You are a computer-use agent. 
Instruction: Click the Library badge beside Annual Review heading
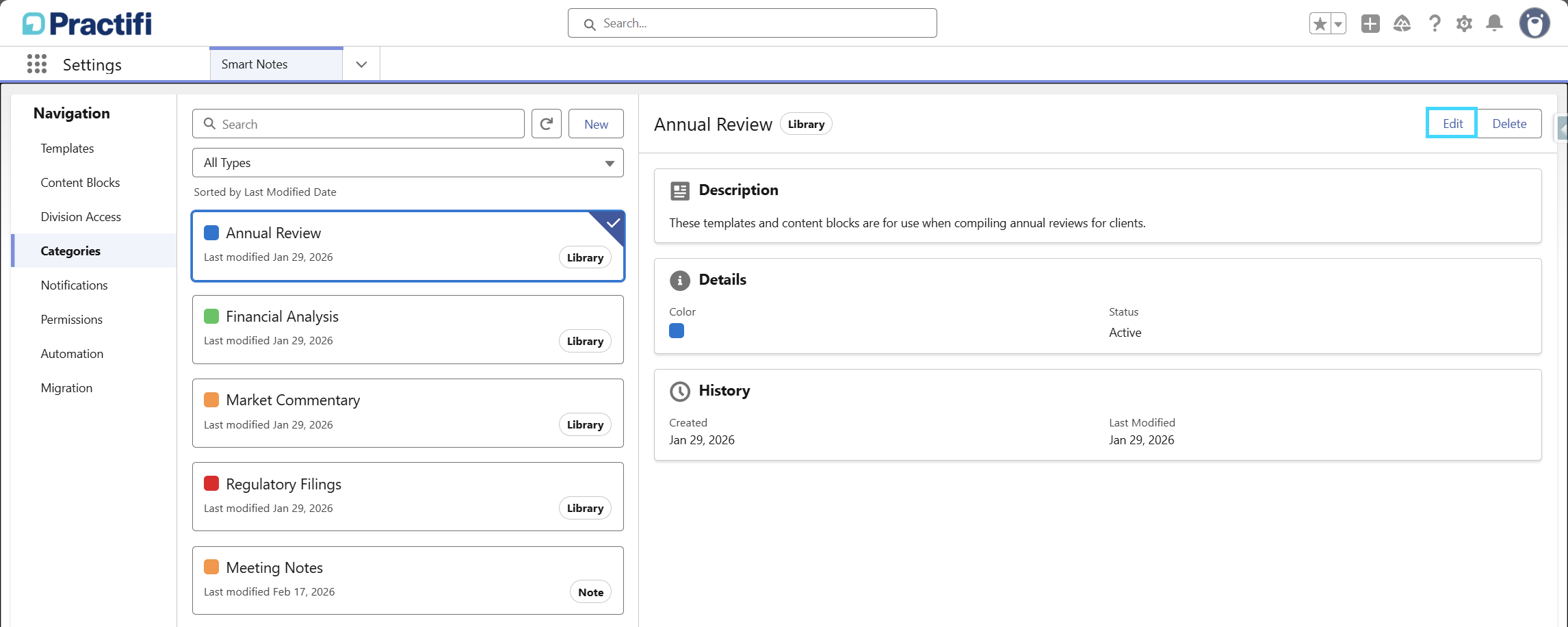pyautogui.click(x=806, y=124)
